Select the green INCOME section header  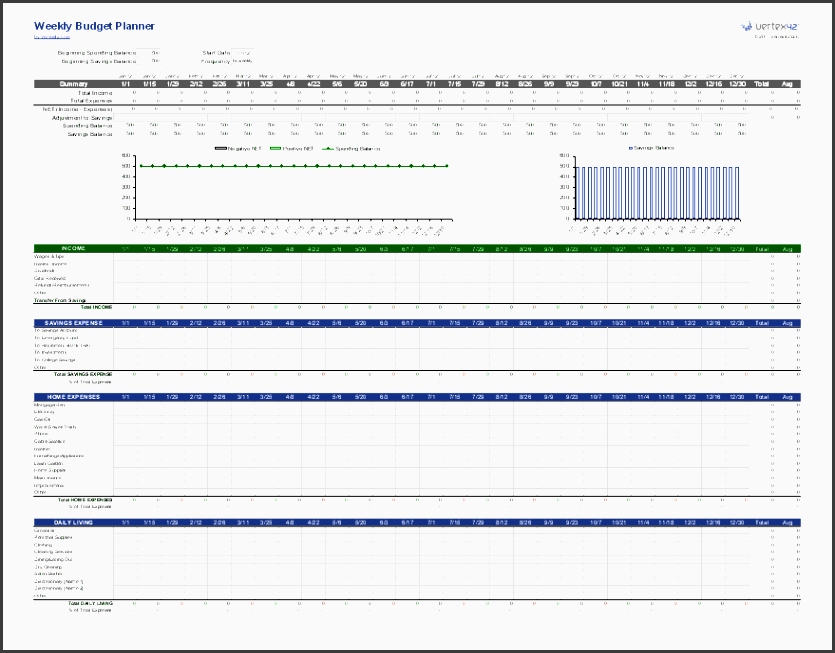coord(73,248)
